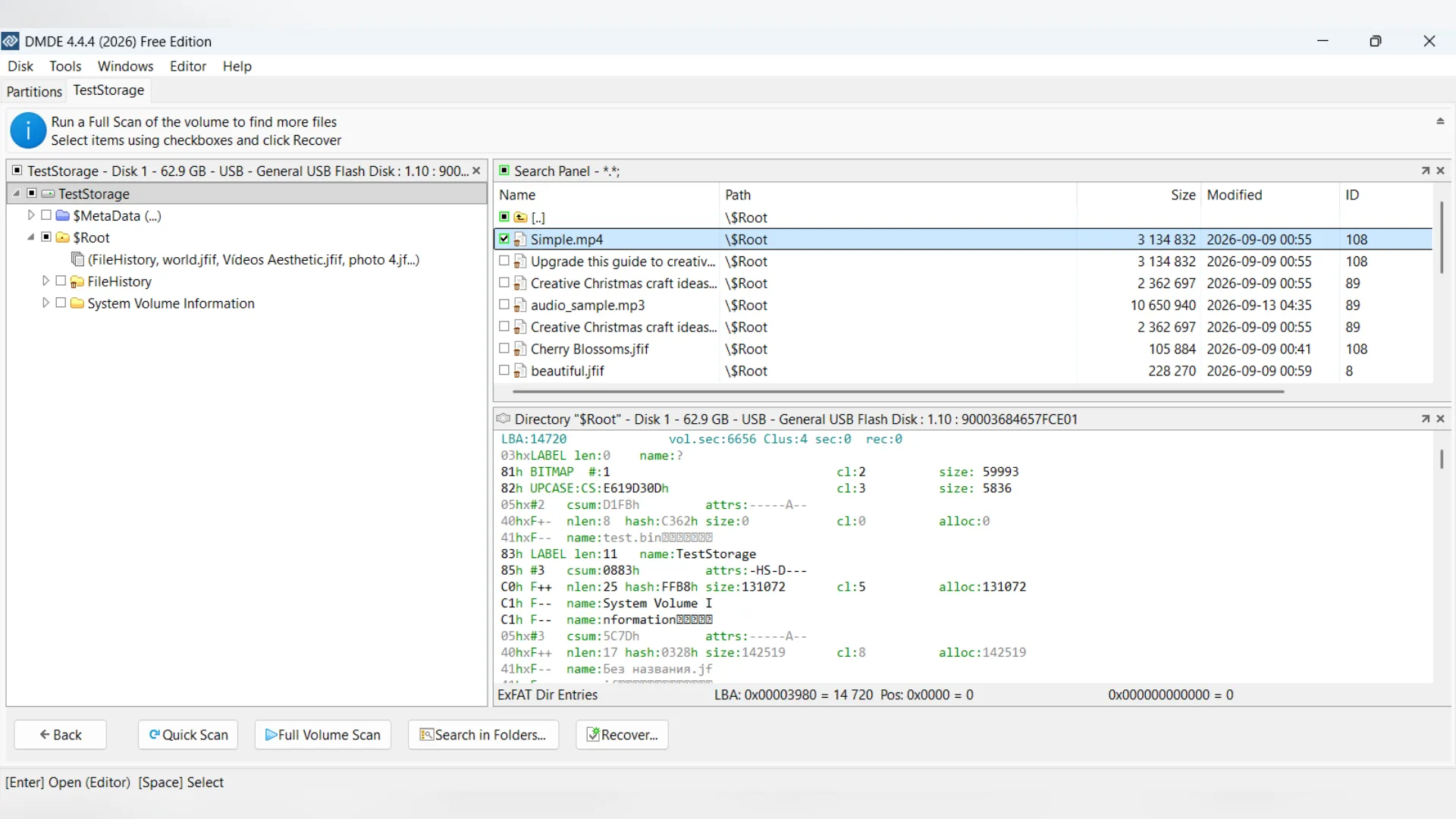Click the FileHistory folder icon
Screen dimensions: 1456x819
pos(77,281)
